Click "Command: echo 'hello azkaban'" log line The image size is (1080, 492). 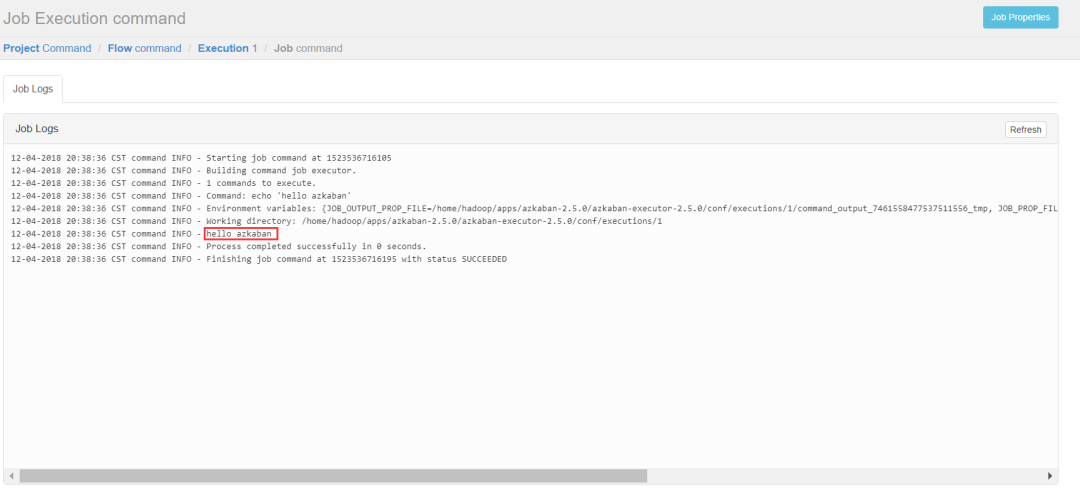pos(181,196)
